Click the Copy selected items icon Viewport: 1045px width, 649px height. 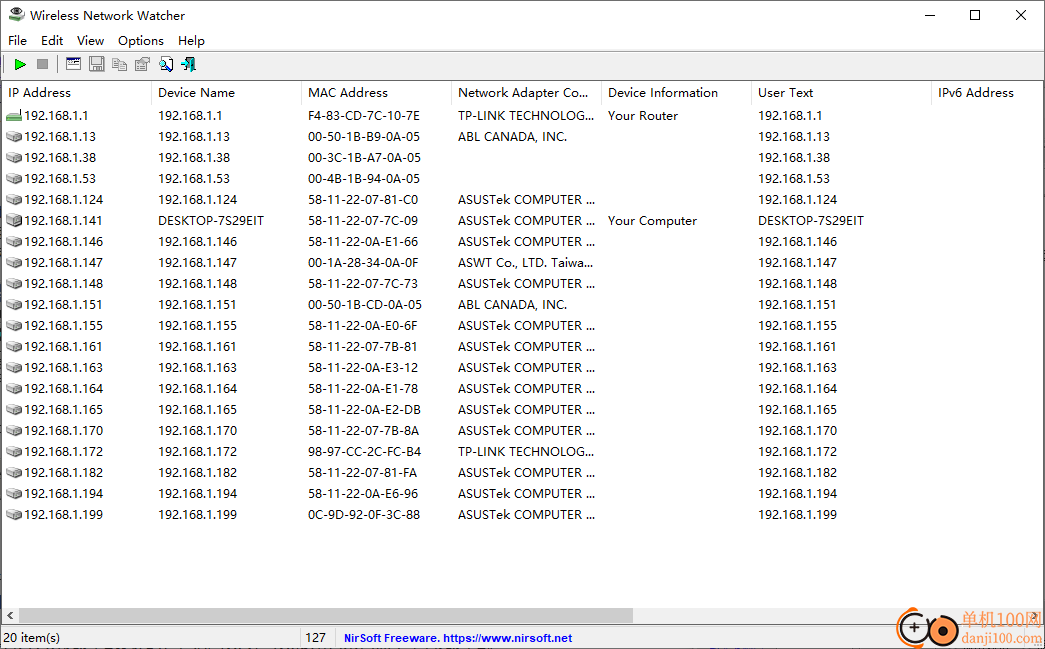point(119,64)
